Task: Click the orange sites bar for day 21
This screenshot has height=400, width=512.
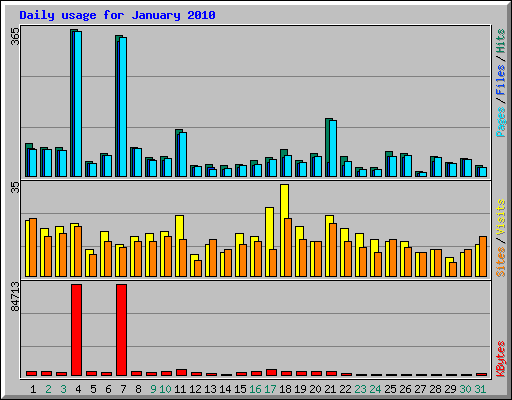Action: (333, 250)
